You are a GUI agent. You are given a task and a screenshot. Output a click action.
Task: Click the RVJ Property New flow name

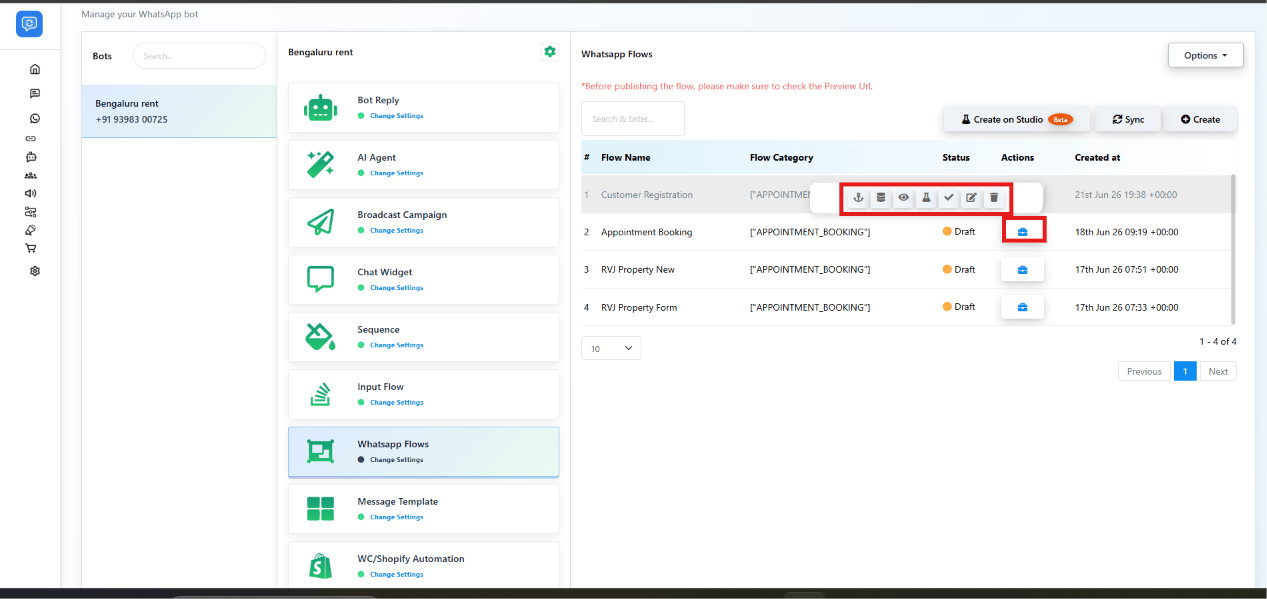point(638,270)
